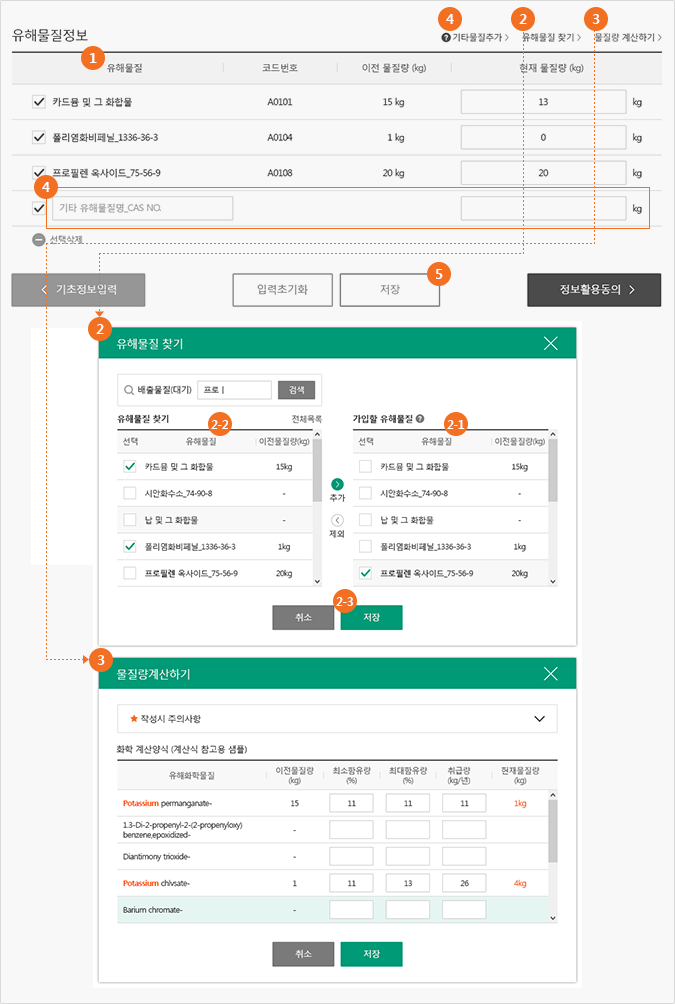
Task: Uncheck 프로필렌 옥사이드 in 가입할 유해물질 list
Action: [366, 573]
